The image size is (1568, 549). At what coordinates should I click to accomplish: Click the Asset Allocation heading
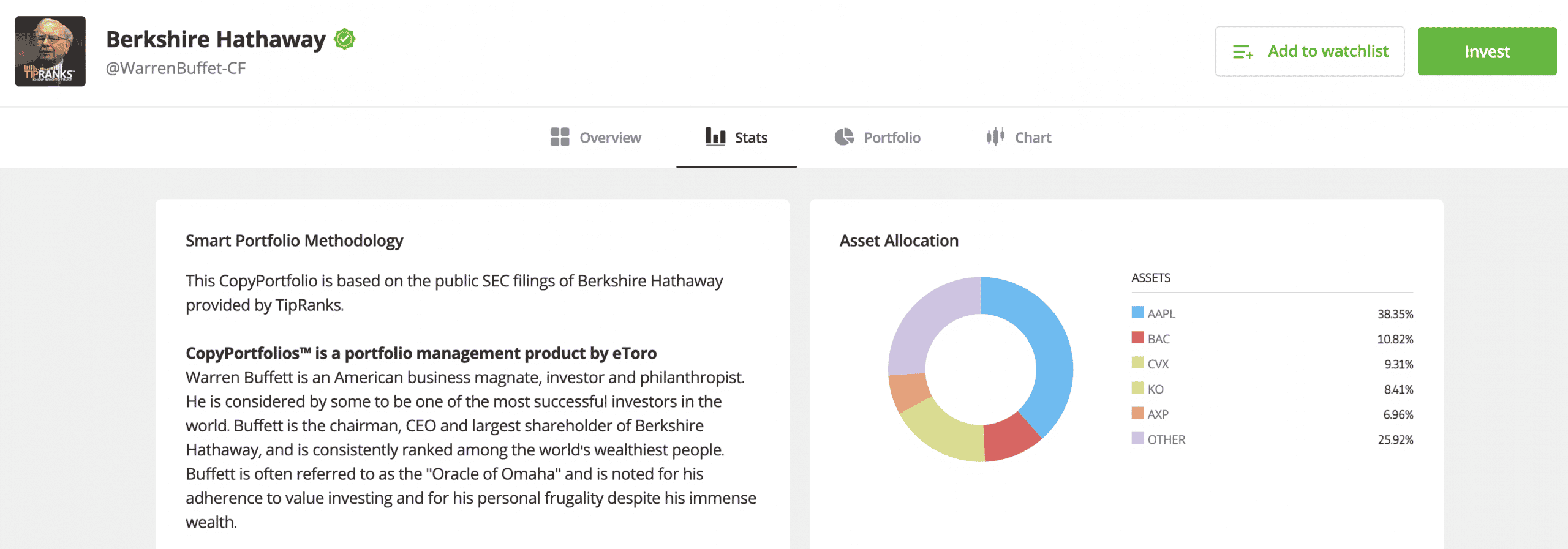(899, 241)
